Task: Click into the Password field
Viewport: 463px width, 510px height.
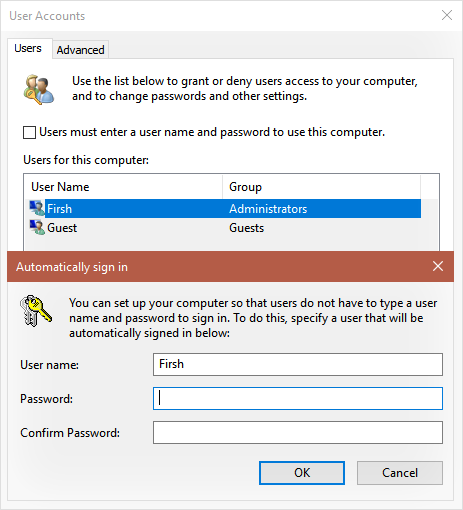Action: pos(298,398)
